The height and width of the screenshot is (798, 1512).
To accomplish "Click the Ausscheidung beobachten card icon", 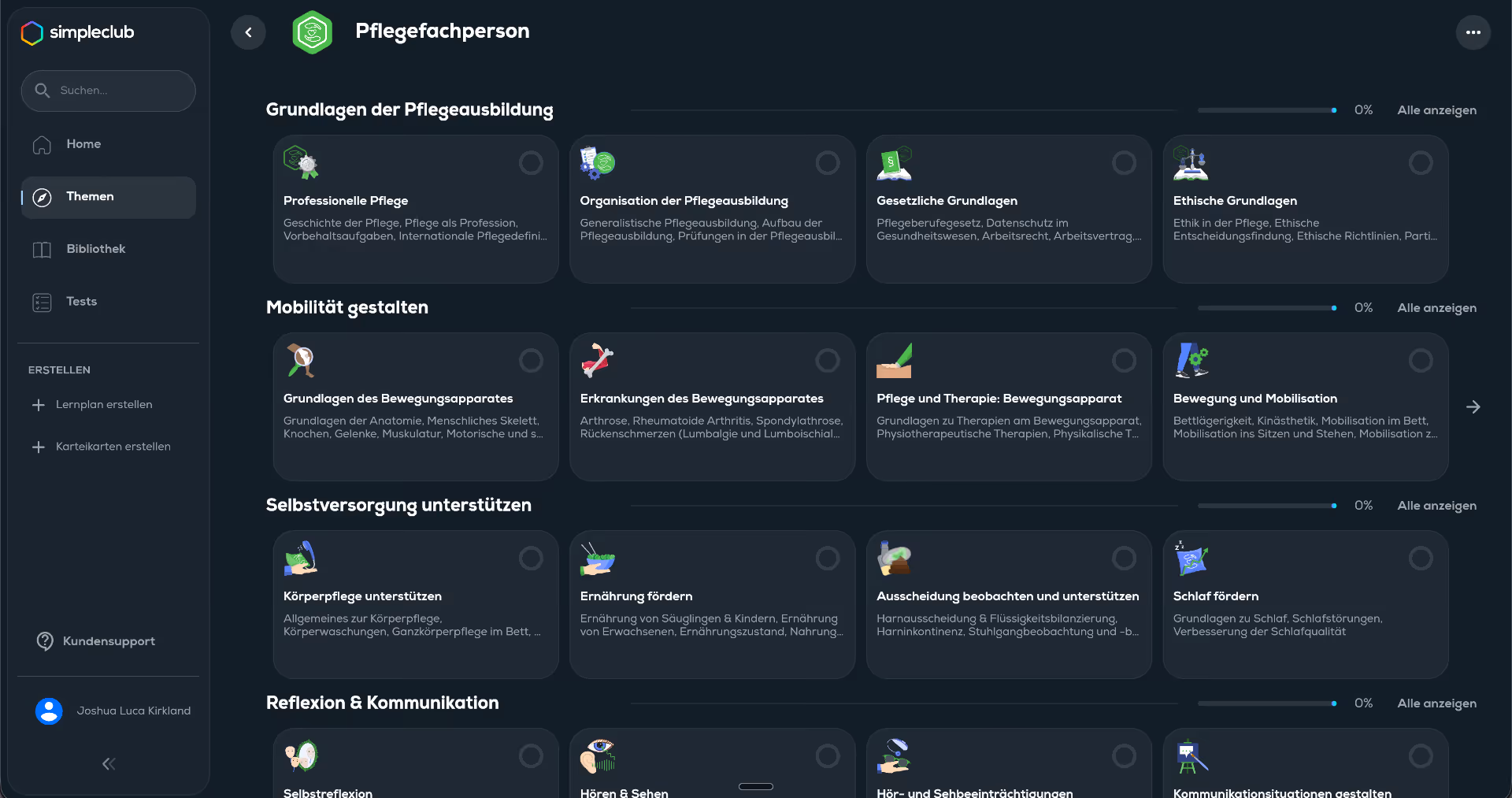I will (894, 559).
